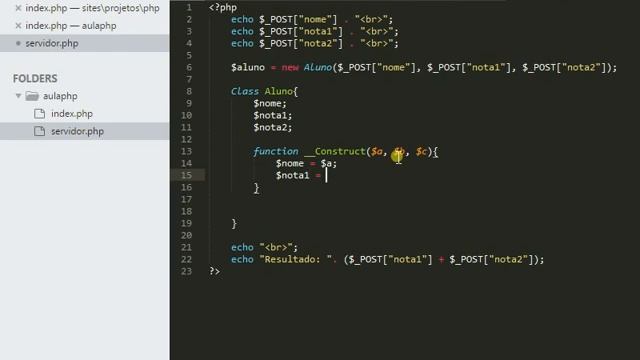The width and height of the screenshot is (640, 360).
Task: Click line number 19 in the gutter
Action: coord(187,223)
